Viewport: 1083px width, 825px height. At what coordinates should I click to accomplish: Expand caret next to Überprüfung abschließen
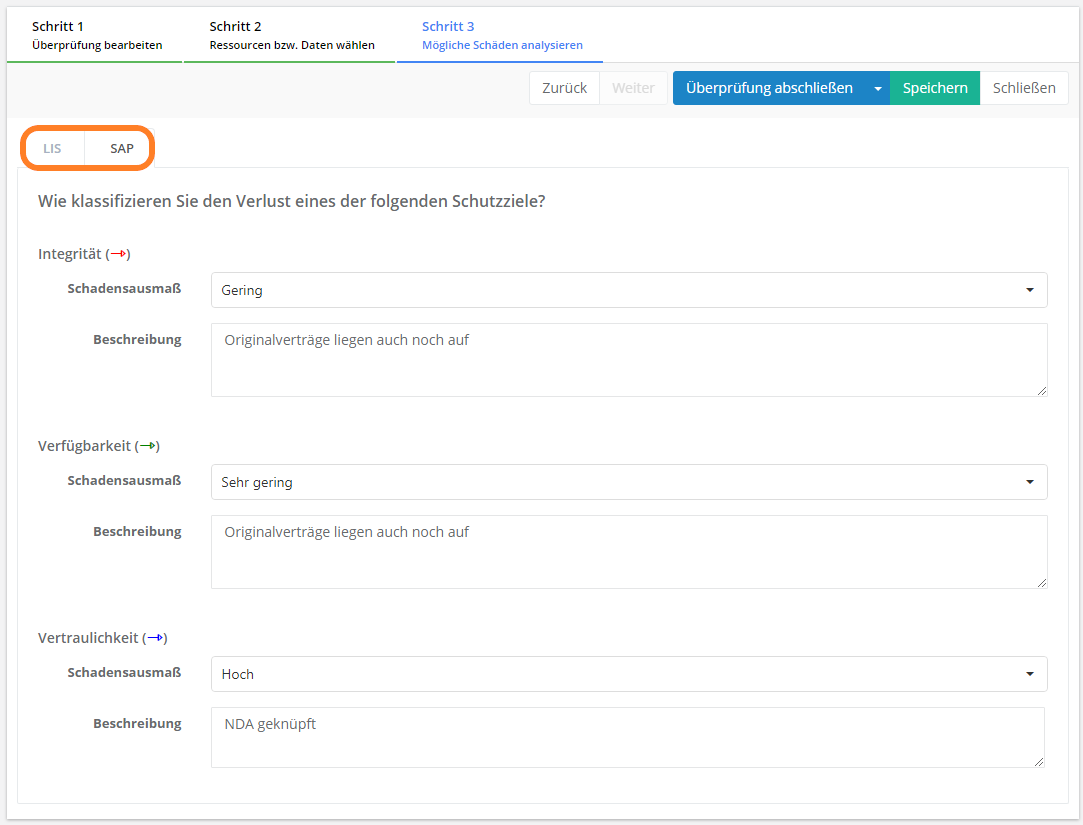(878, 88)
